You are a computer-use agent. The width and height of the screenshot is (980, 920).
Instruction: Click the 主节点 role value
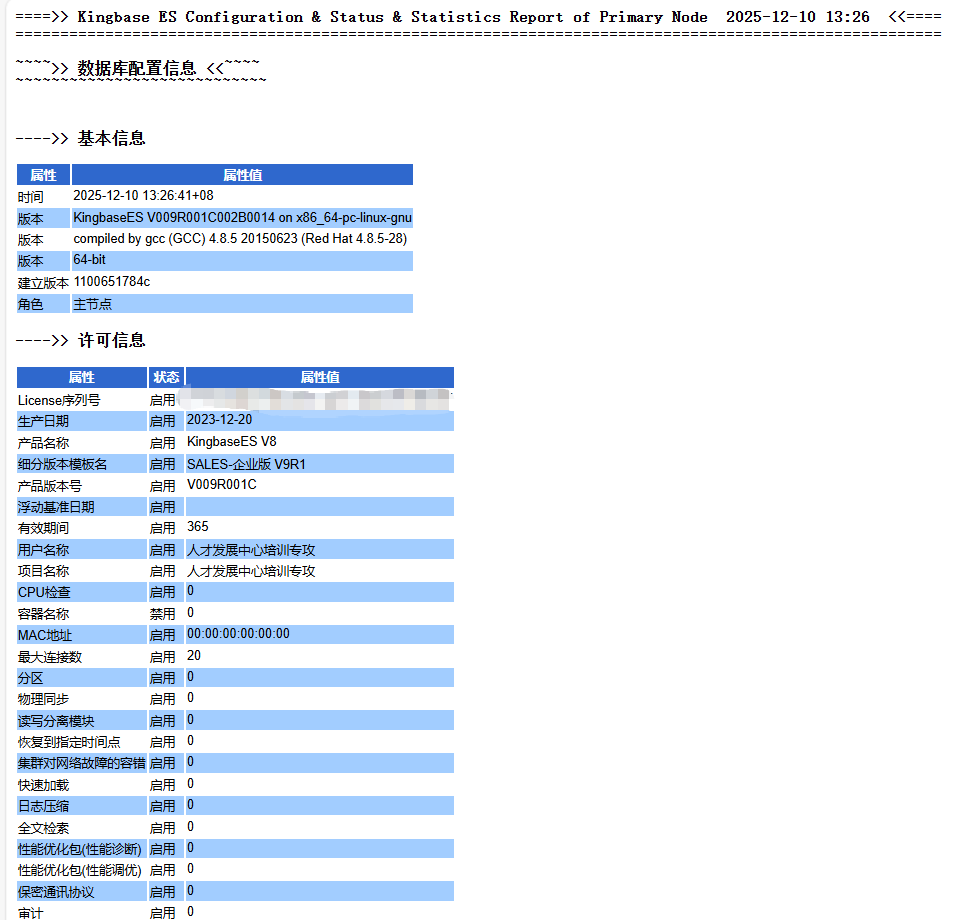(x=93, y=304)
